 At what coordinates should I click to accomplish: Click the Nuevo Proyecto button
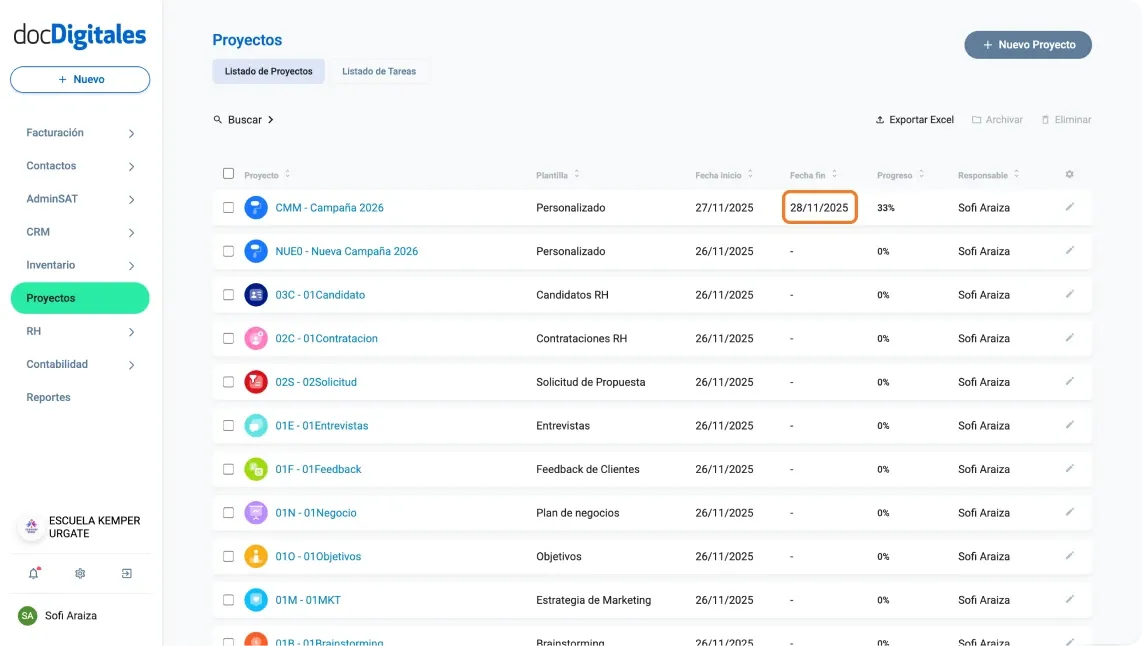1027,44
